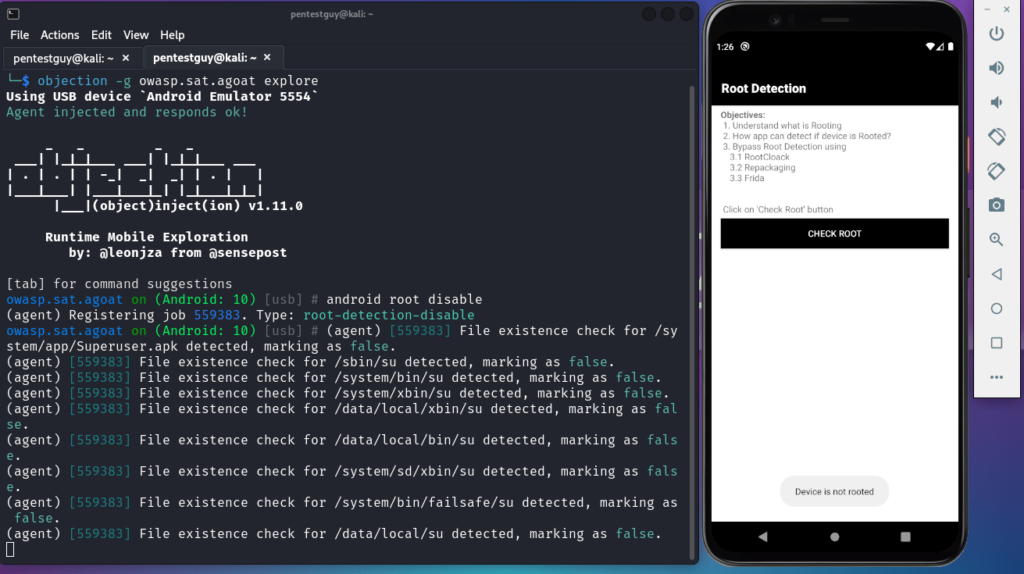Close the second pentestguy@kali terminal tab
Image resolution: width=1024 pixels, height=574 pixels.
pyautogui.click(x=267, y=57)
